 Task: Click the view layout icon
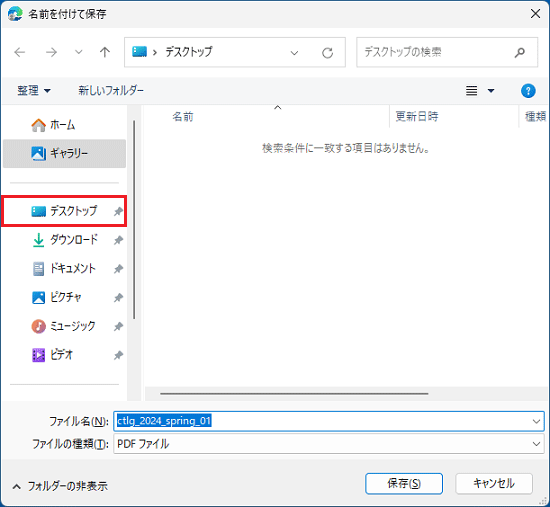pos(471,91)
